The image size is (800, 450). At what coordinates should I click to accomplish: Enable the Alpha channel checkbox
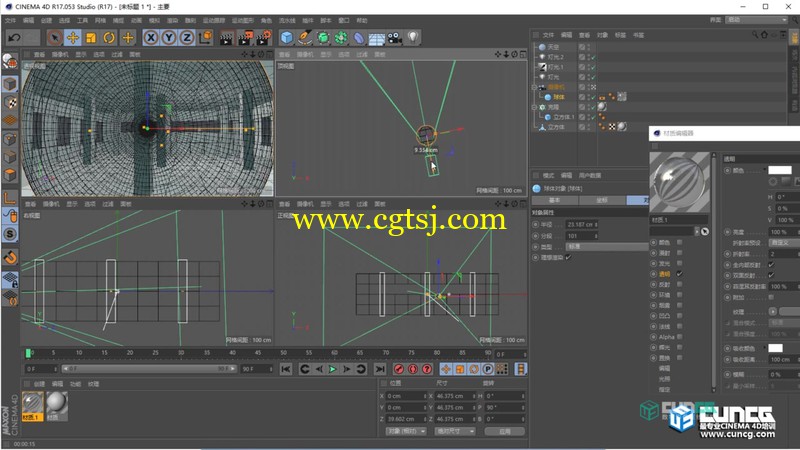coord(680,337)
